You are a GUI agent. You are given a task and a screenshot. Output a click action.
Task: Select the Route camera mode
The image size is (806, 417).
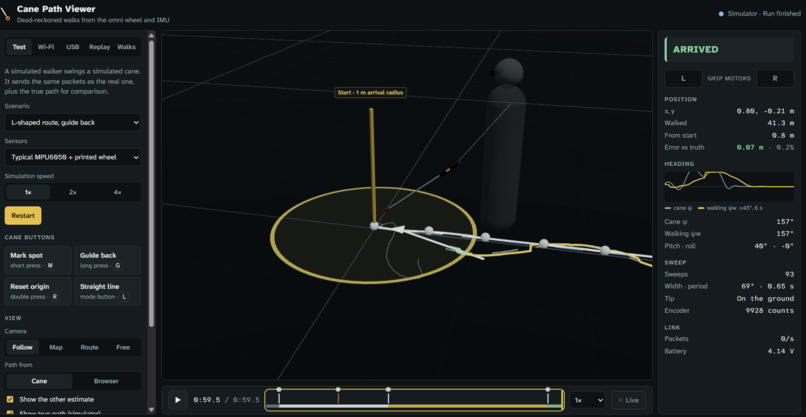[x=89, y=347]
